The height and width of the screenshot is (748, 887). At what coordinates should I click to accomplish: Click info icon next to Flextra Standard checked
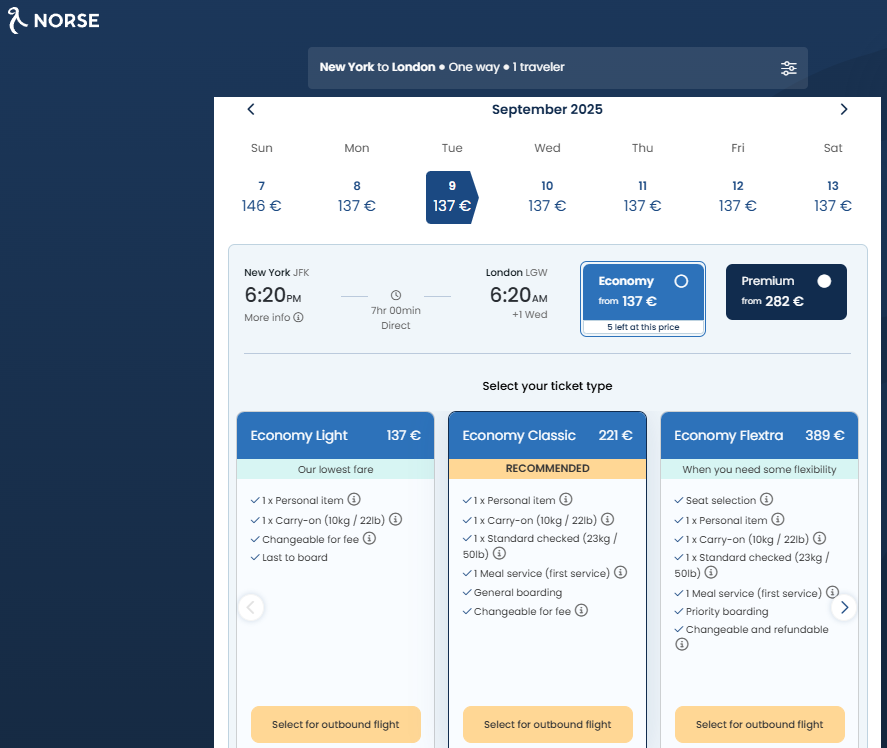[711, 572]
